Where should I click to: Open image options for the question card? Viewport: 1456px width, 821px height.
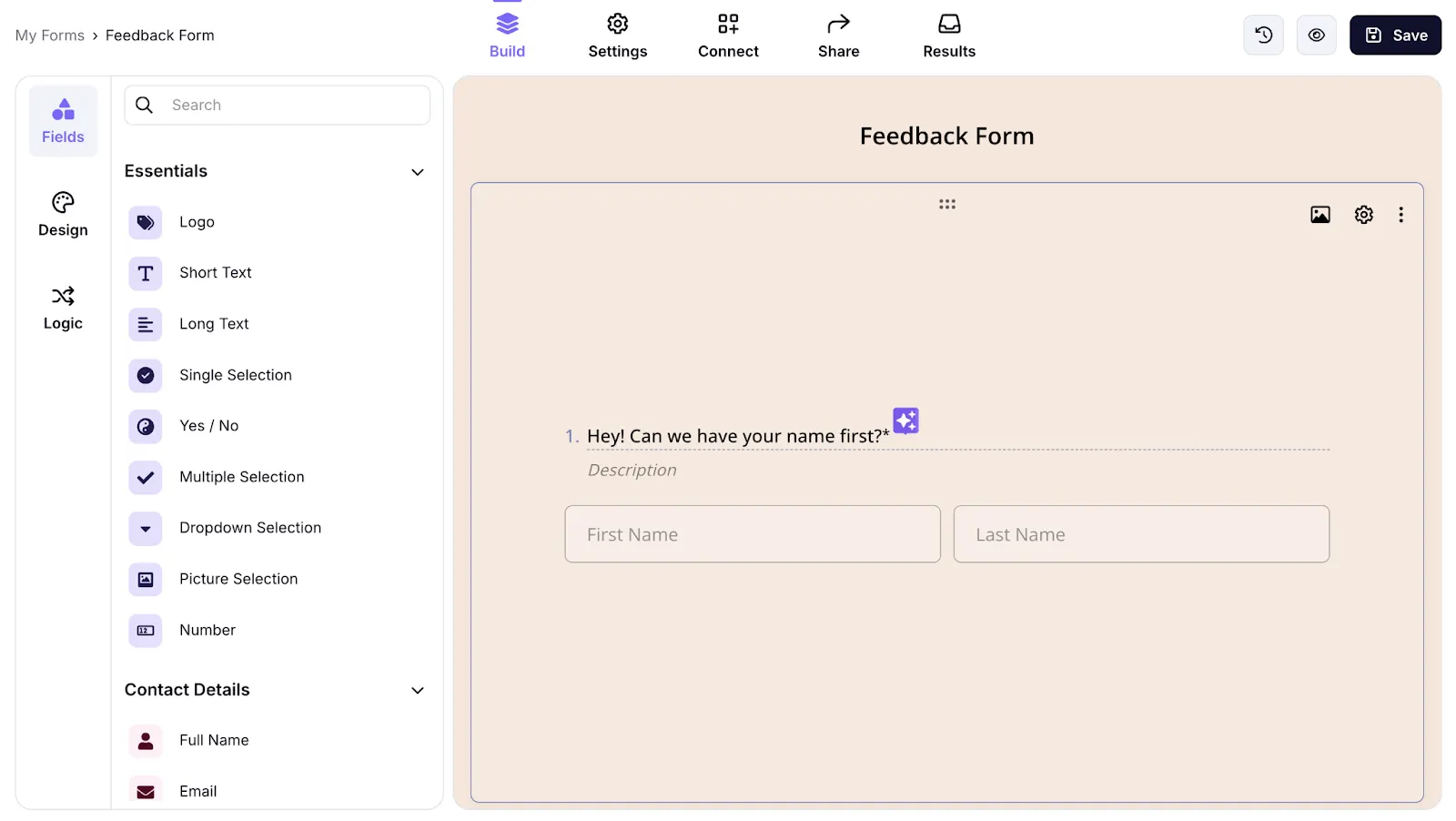(1320, 214)
